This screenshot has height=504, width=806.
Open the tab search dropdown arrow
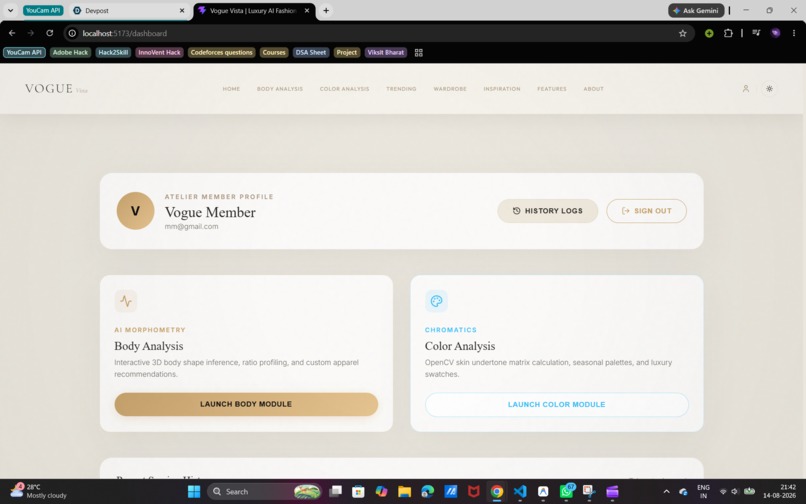tap(10, 10)
